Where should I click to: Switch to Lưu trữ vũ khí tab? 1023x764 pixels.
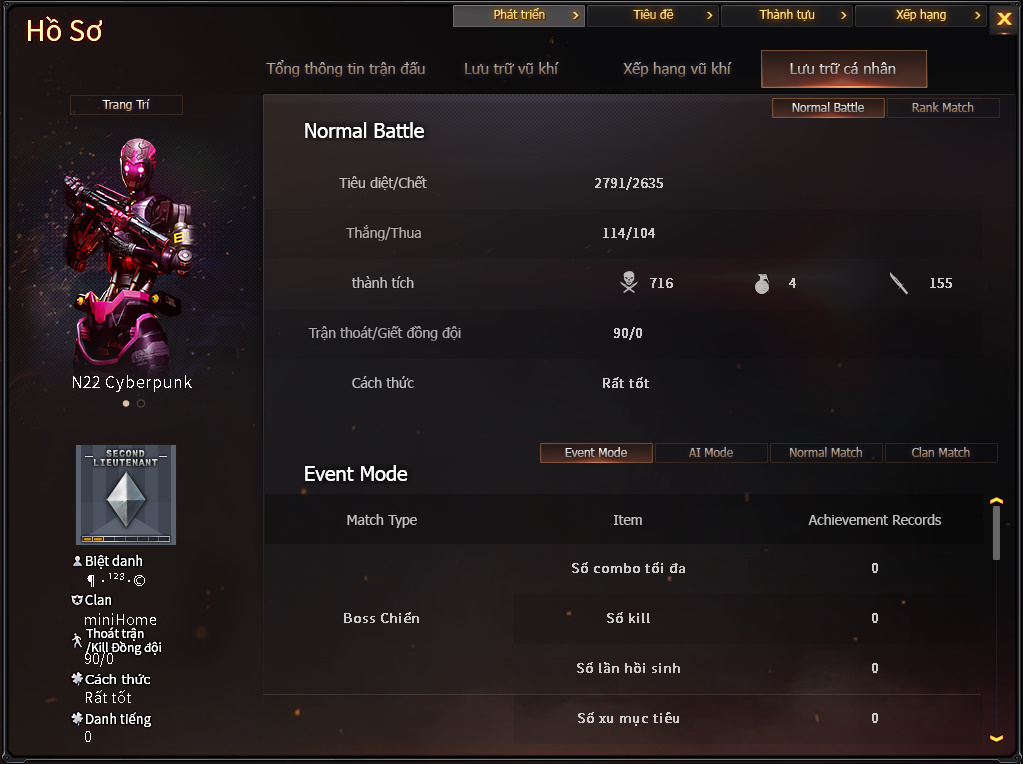(x=511, y=69)
